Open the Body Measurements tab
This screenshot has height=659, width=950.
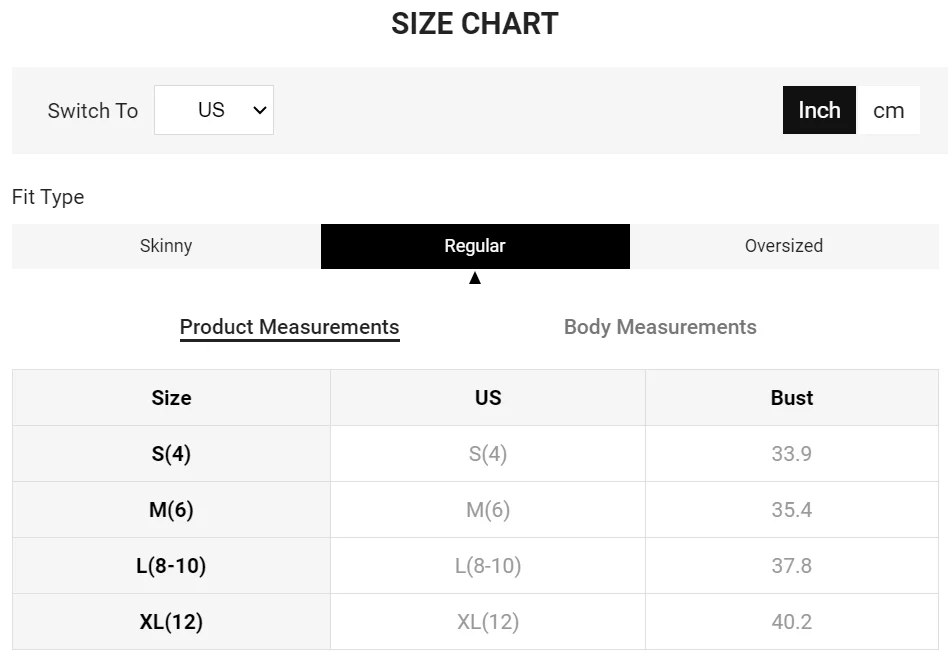660,327
